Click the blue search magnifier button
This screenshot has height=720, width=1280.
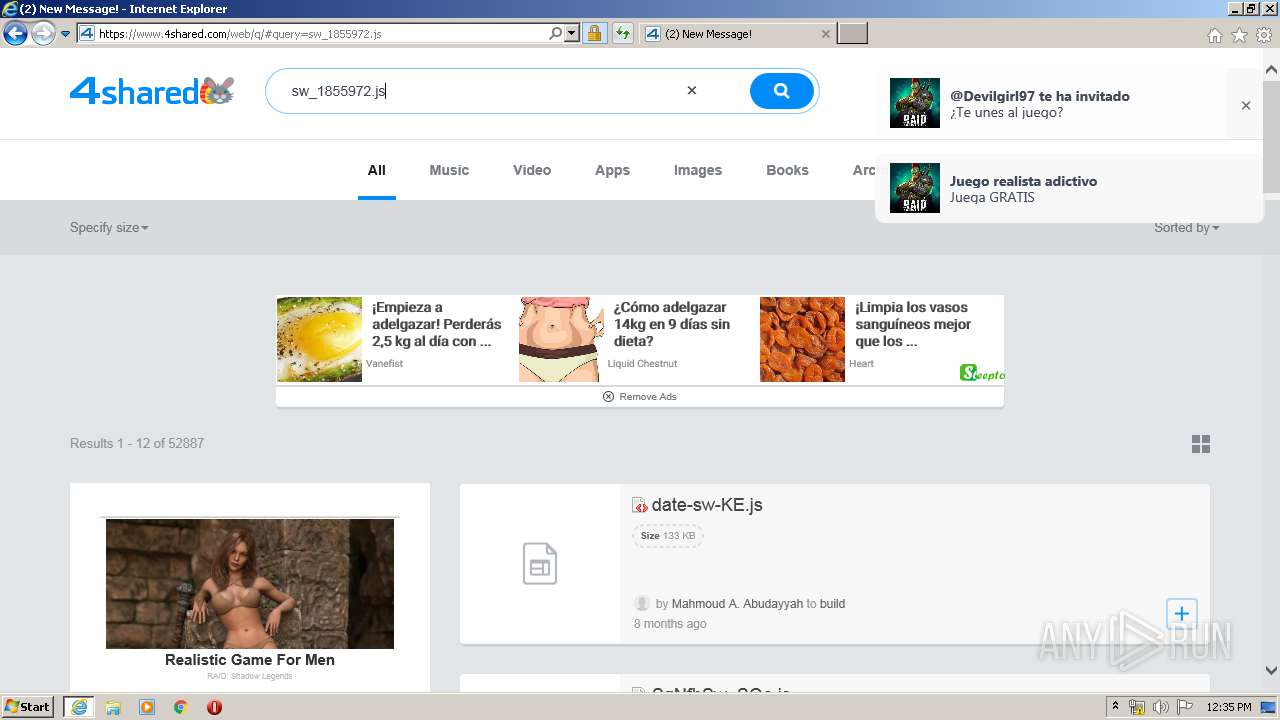click(781, 91)
